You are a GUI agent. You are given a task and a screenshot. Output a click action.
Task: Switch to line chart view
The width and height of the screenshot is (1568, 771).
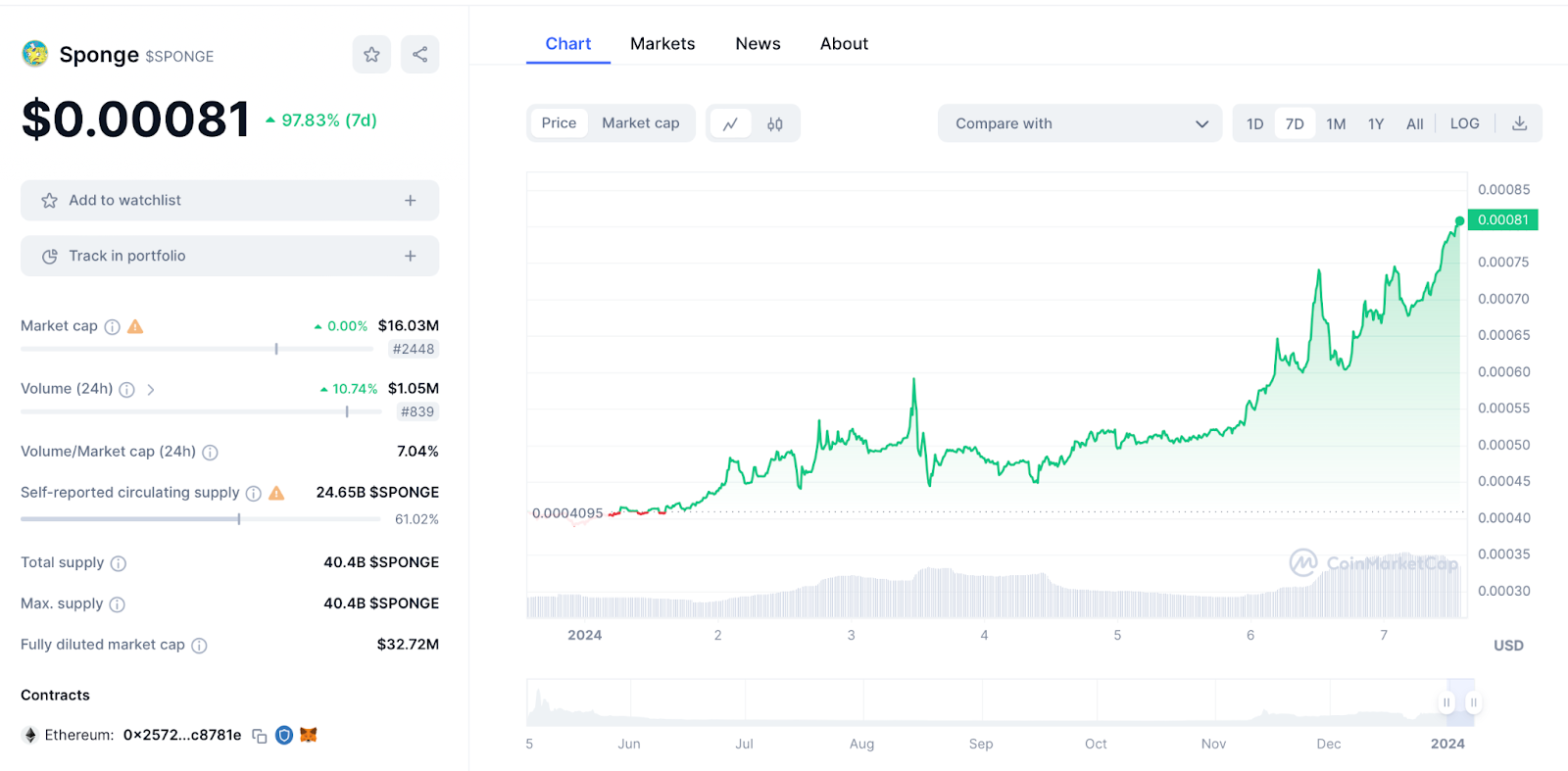tap(730, 123)
